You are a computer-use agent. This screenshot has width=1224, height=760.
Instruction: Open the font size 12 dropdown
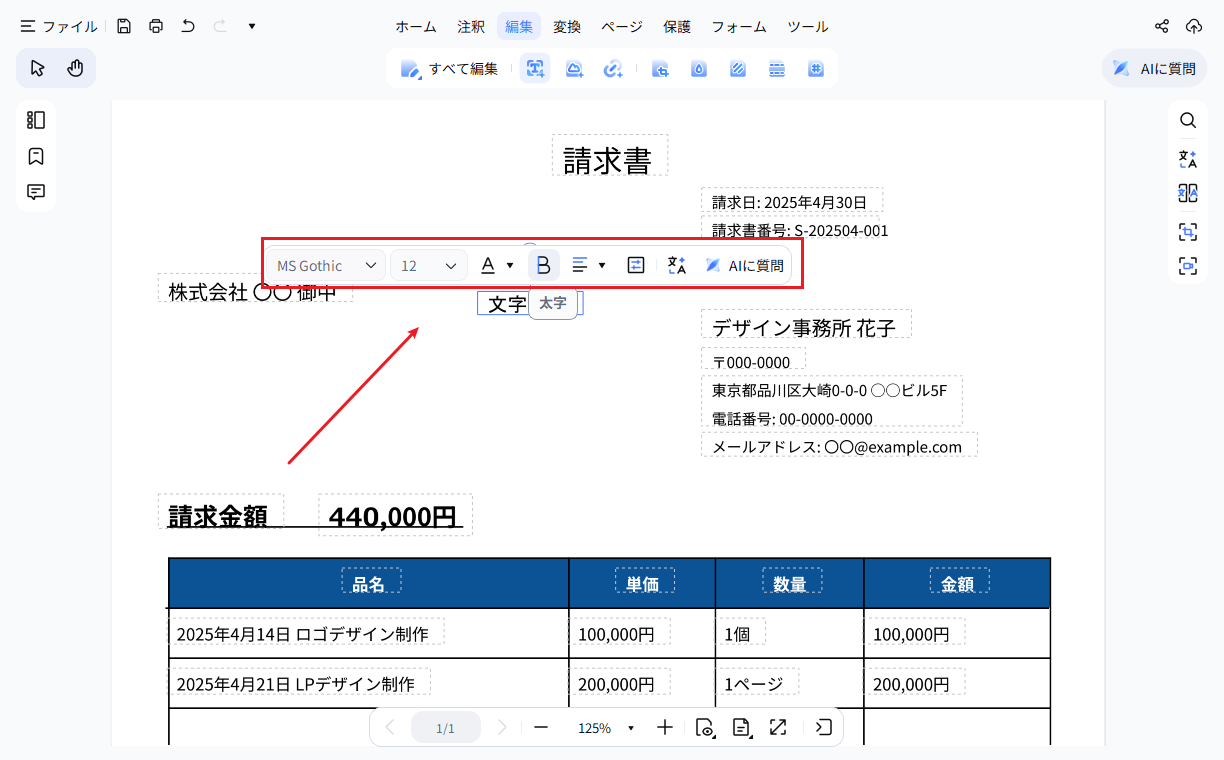[x=429, y=265]
